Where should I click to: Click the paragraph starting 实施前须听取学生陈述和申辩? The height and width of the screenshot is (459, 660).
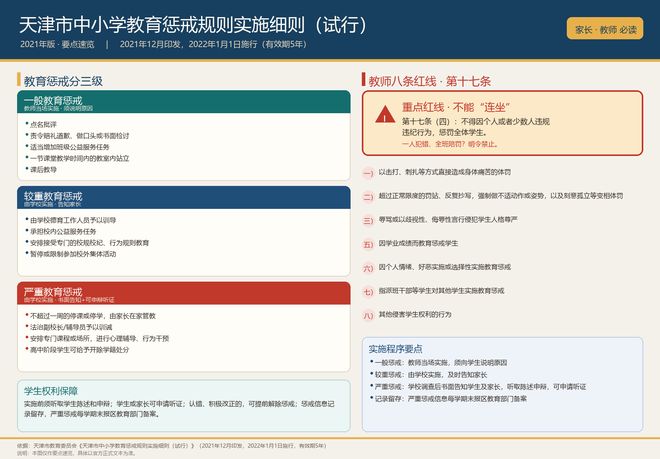point(179,409)
